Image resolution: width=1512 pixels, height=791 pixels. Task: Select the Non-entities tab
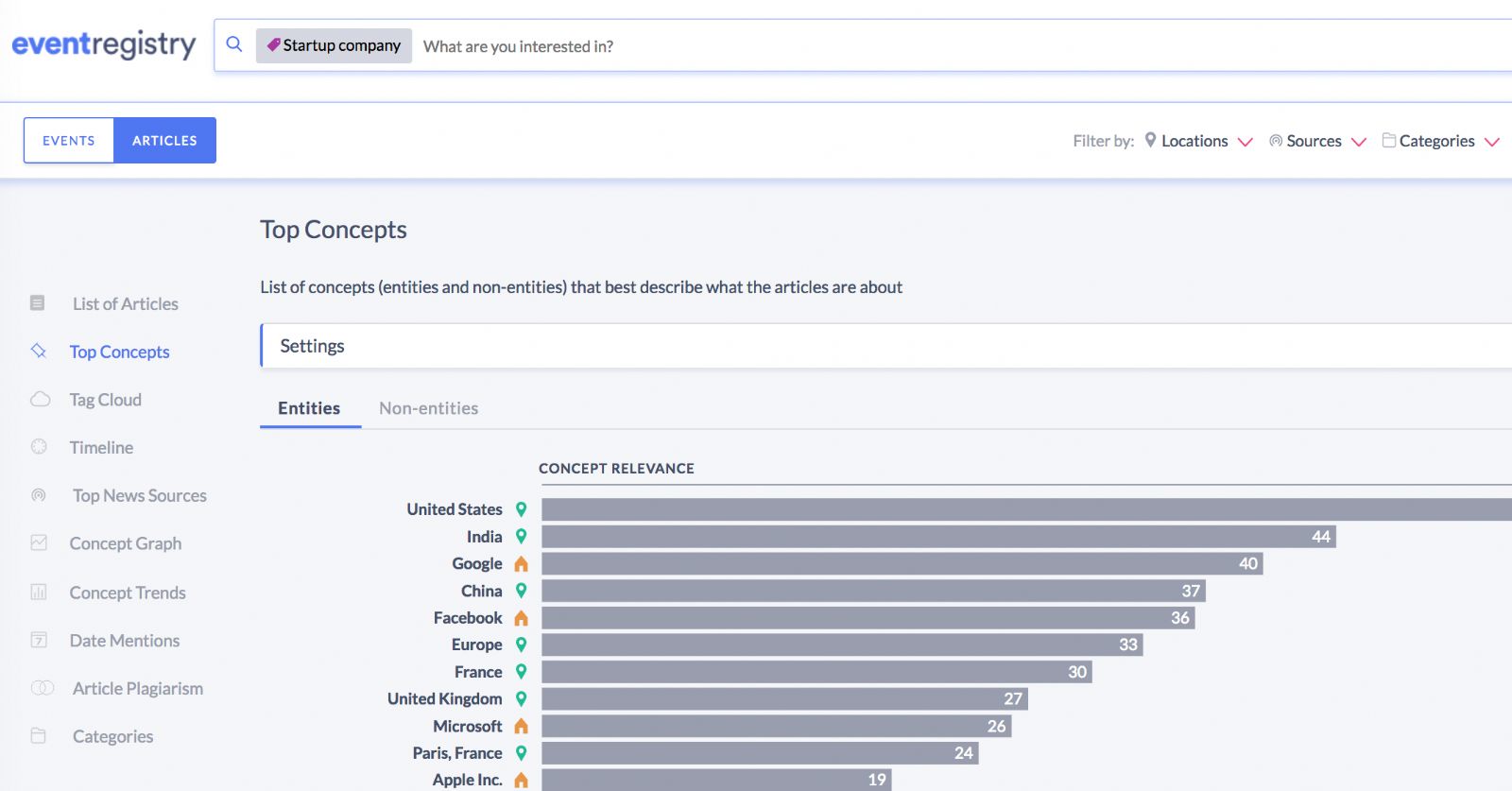pyautogui.click(x=429, y=408)
